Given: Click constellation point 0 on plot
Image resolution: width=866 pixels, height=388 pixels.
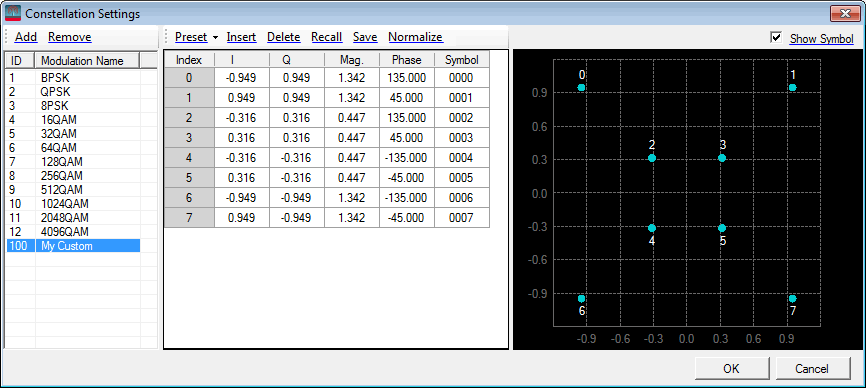Looking at the screenshot, I should pos(581,87).
